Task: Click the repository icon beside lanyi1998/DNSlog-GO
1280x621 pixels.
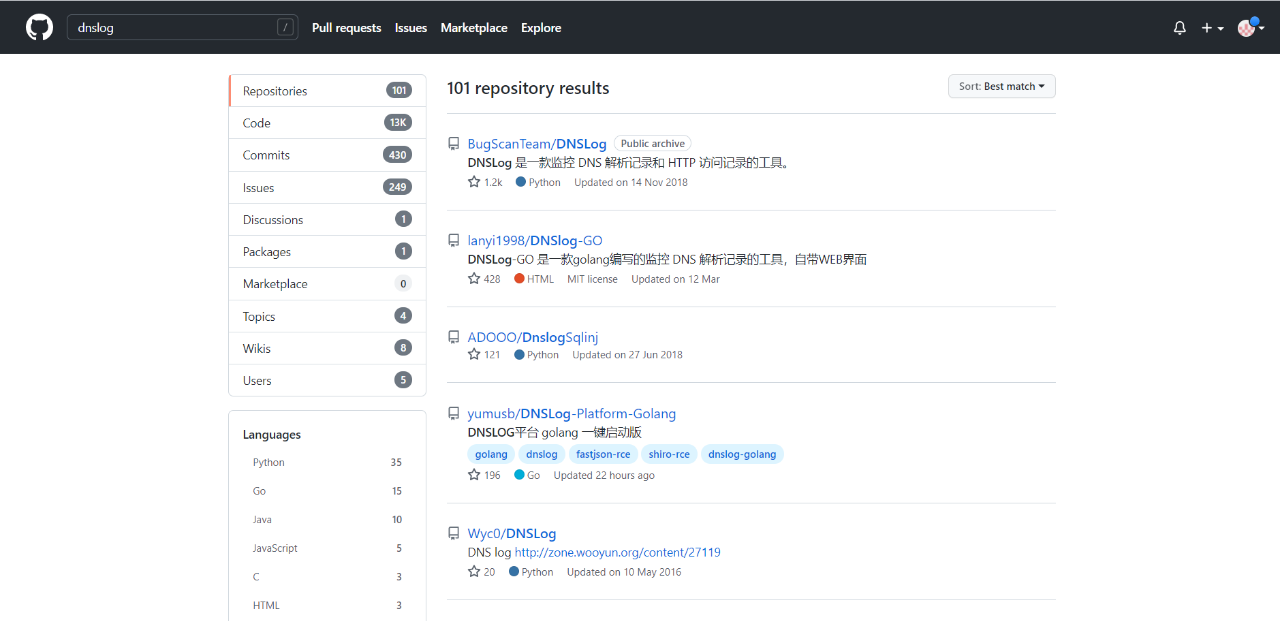Action: [454, 241]
